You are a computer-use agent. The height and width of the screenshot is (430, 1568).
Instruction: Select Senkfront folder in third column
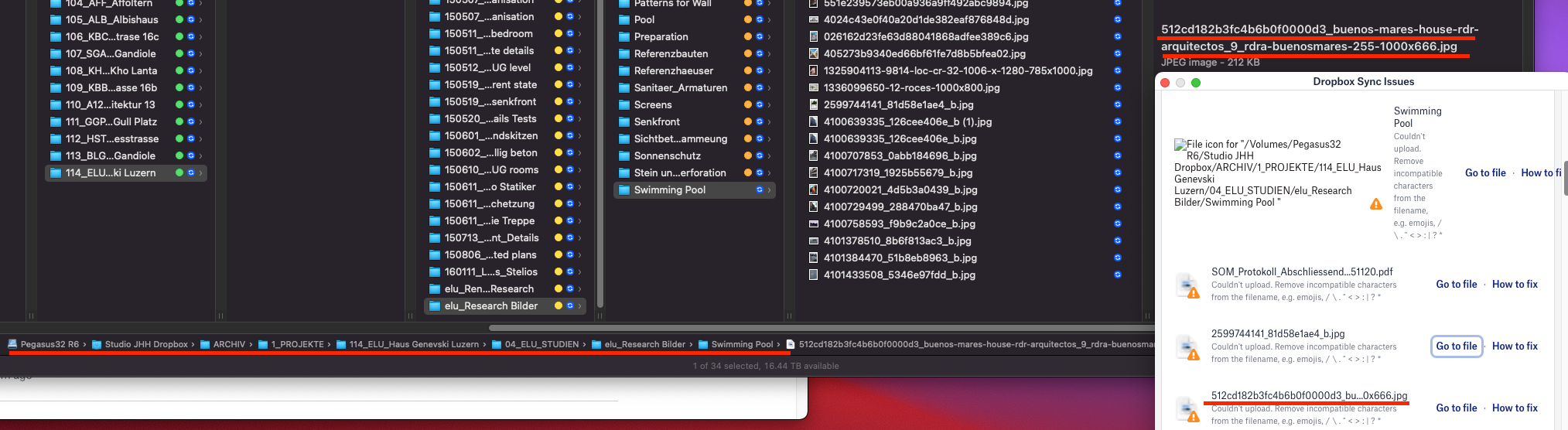click(x=695, y=121)
